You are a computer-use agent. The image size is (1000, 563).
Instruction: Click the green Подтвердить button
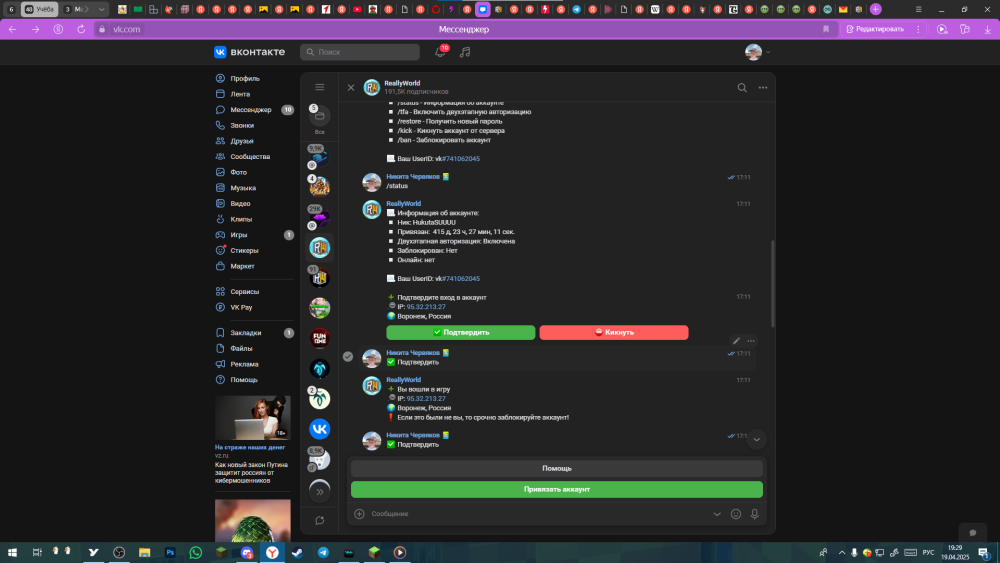pos(460,332)
